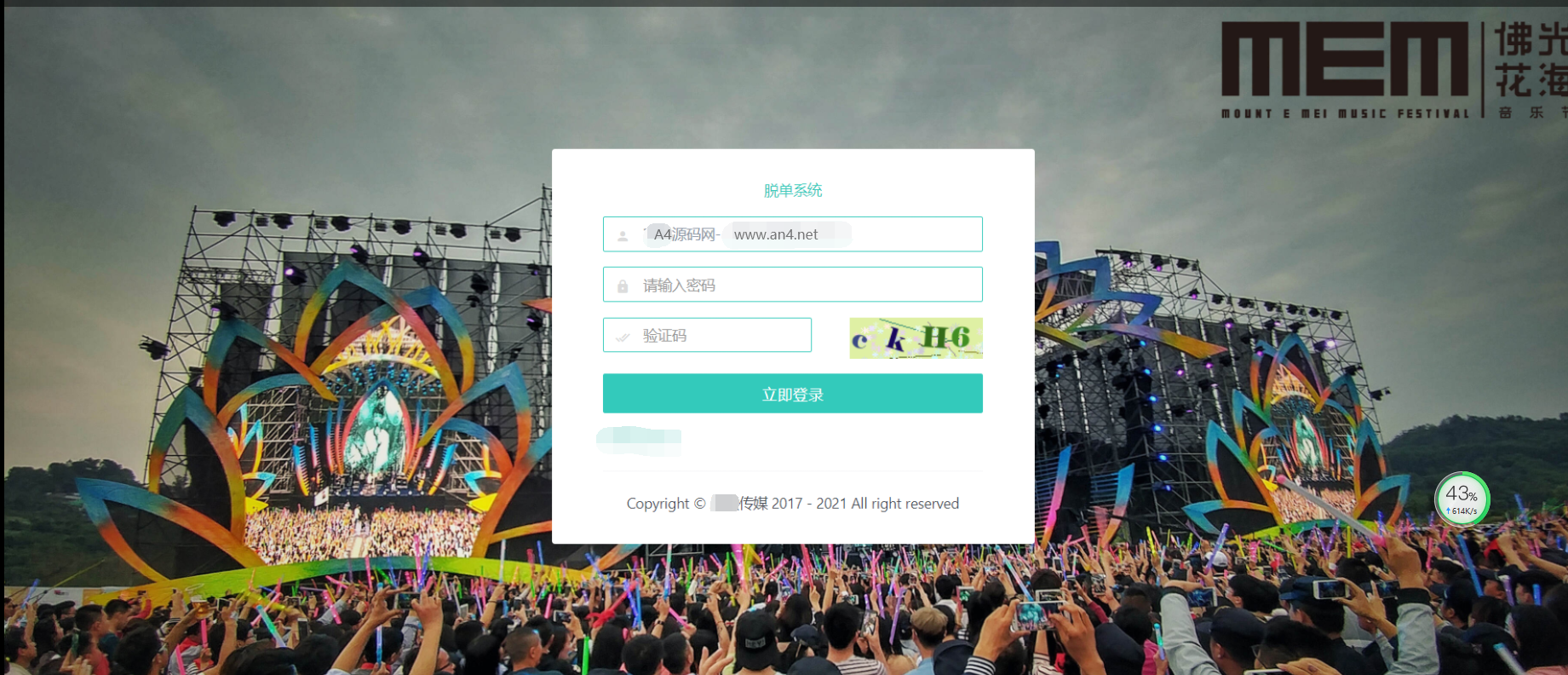Image resolution: width=1568 pixels, height=675 pixels.
Task: Focus the 请输入密码 password field
Action: (792, 285)
